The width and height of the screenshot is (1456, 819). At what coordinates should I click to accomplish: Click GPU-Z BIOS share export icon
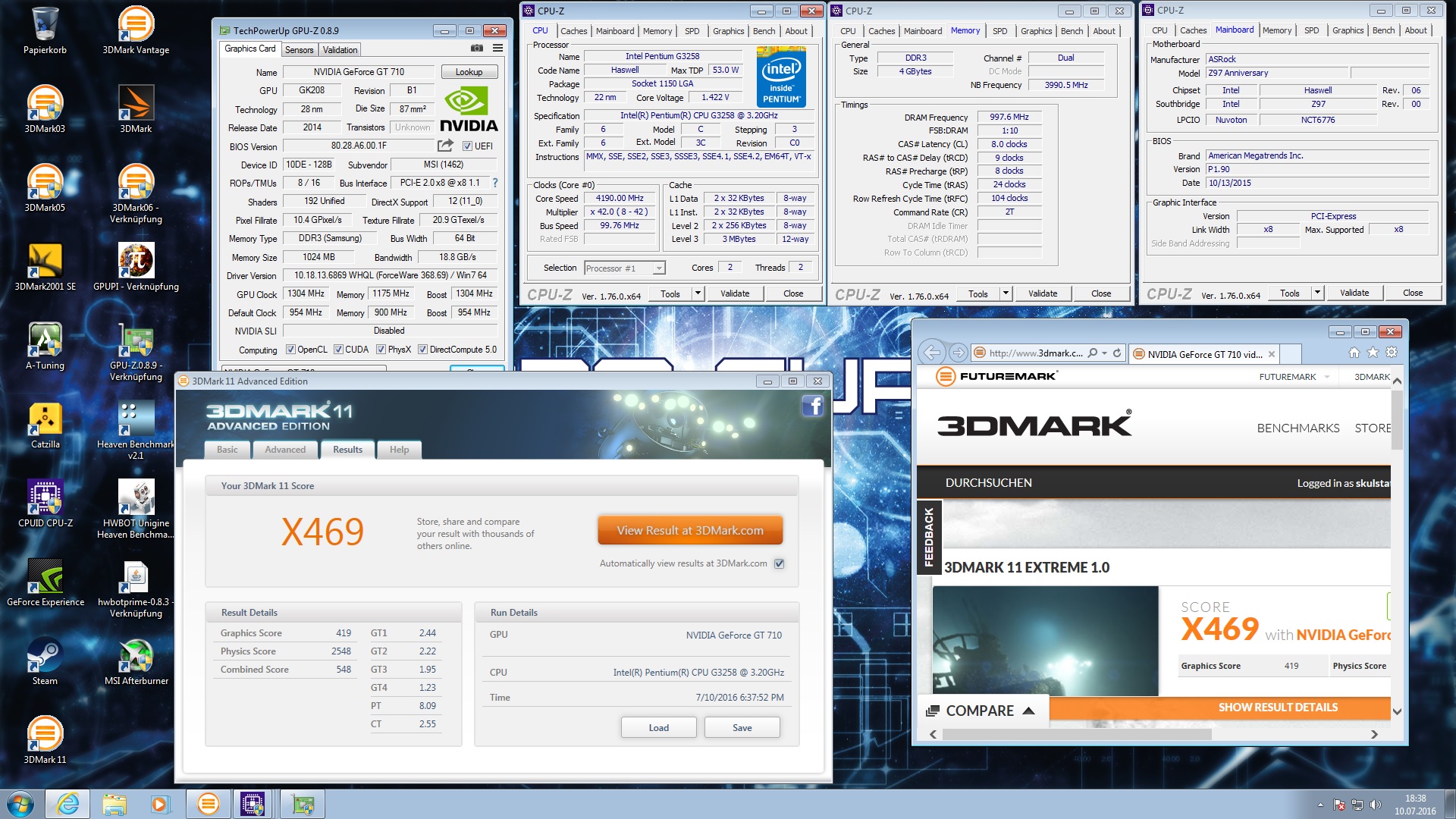coord(445,146)
